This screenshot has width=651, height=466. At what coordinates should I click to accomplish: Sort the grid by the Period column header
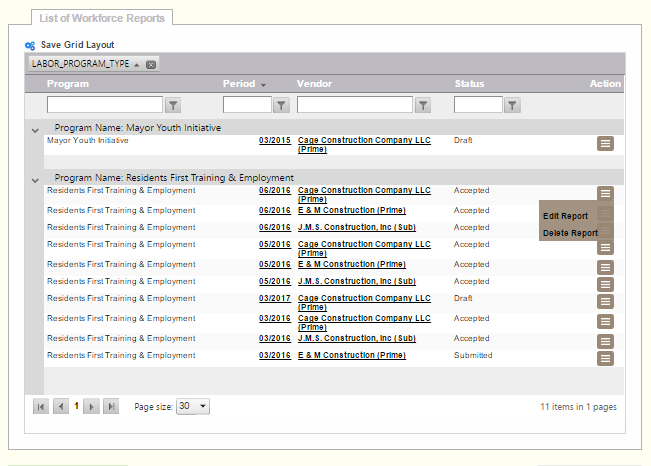coord(239,84)
